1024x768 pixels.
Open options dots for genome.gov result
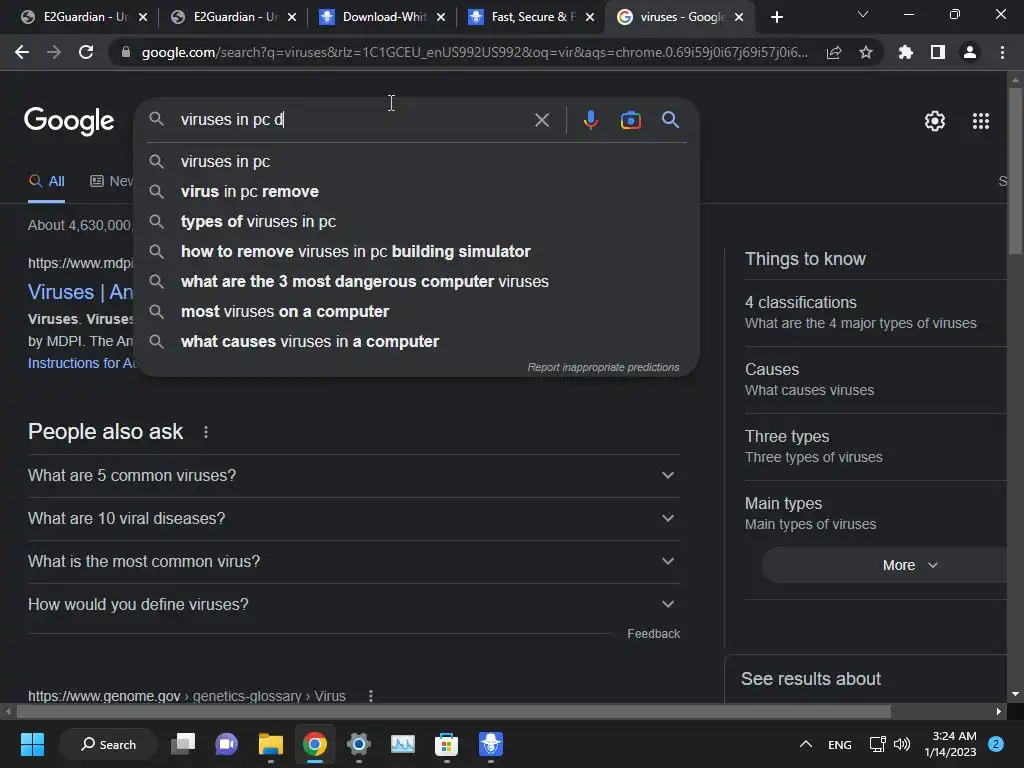371,696
